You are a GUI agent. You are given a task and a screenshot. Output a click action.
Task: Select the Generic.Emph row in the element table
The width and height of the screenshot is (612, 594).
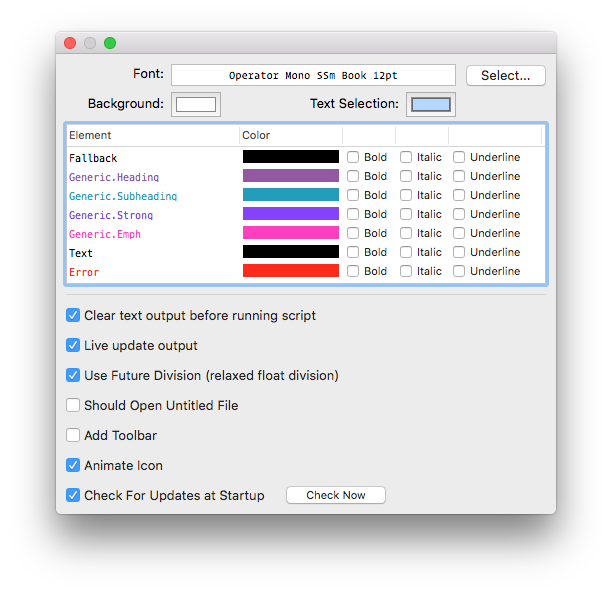click(x=306, y=233)
